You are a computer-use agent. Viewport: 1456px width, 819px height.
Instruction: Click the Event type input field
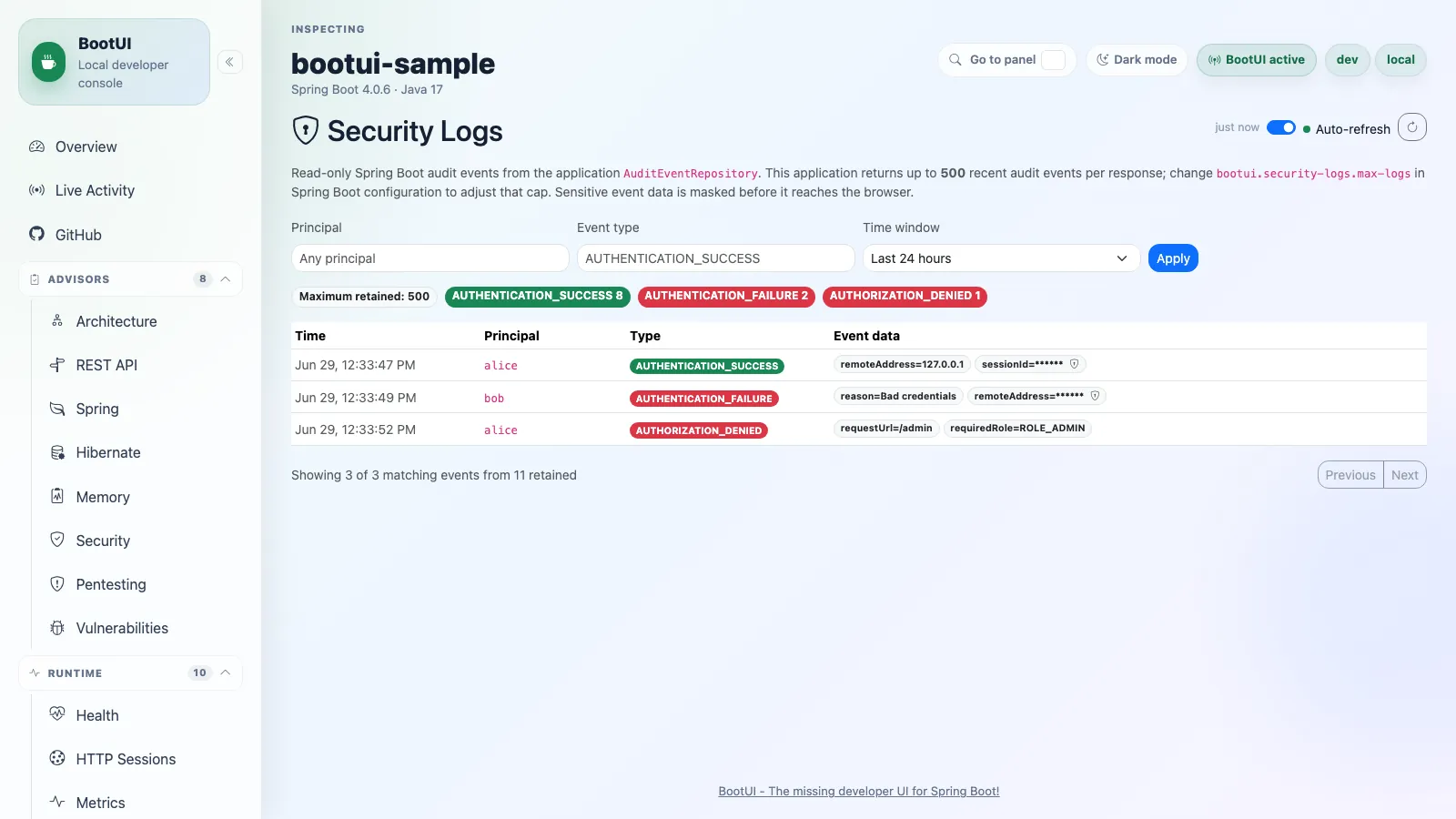(x=715, y=258)
